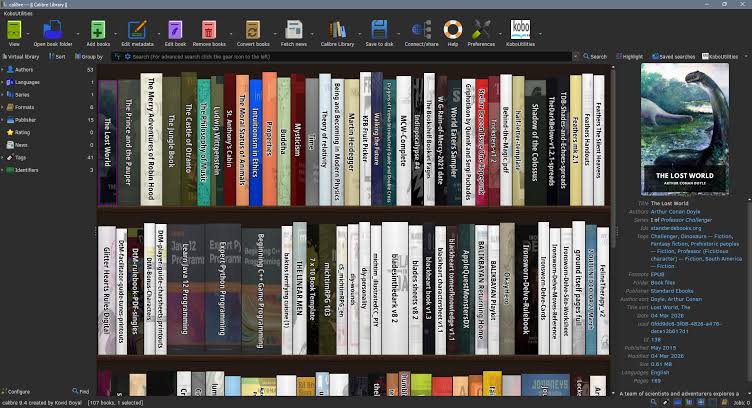Click the padlock icon in status bar
The width and height of the screenshot is (752, 408).
[724, 403]
